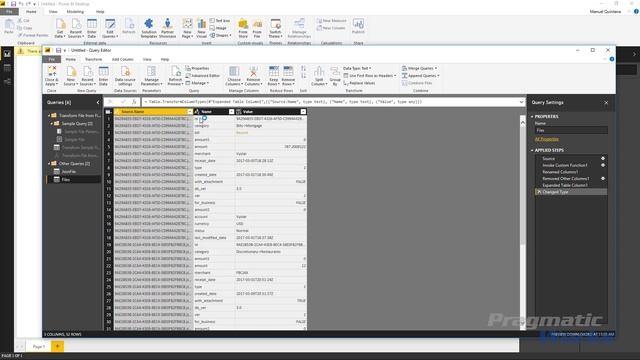Click Publish in main Power BI window
Screen dimensions: 640x360
click(358, 26)
